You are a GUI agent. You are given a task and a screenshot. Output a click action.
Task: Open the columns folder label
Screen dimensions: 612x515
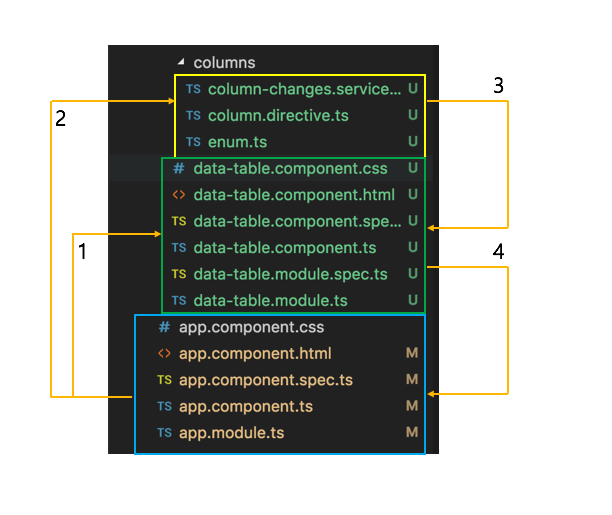(224, 62)
